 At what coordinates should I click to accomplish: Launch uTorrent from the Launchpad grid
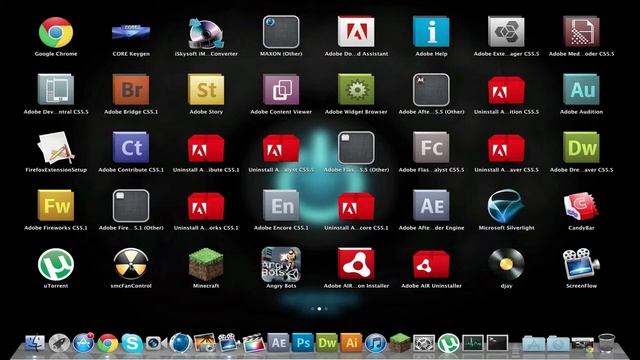[56, 264]
